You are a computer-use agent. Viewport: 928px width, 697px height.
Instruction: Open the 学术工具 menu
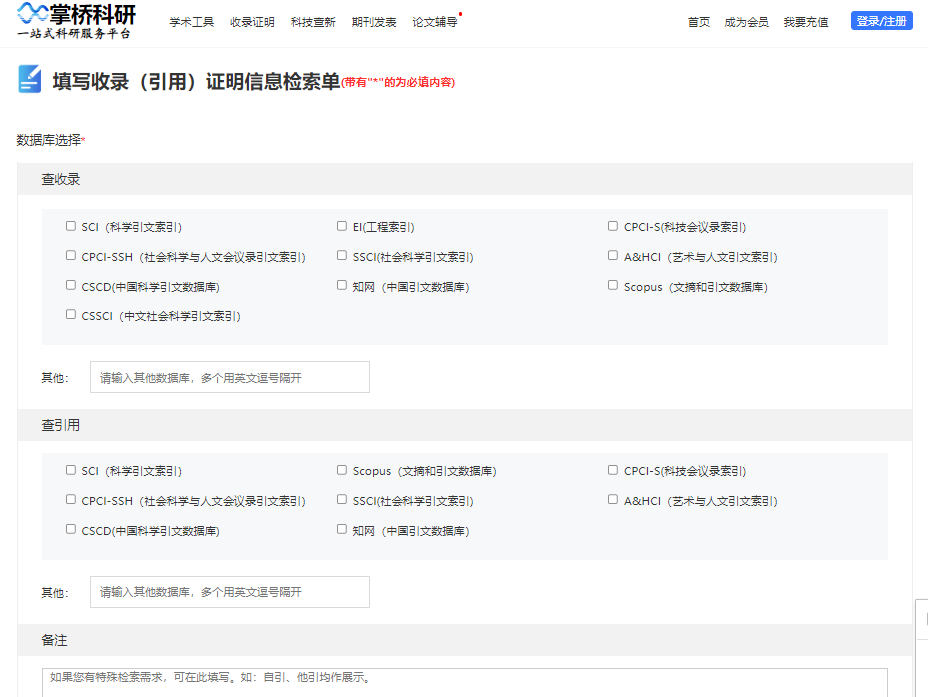tap(192, 22)
